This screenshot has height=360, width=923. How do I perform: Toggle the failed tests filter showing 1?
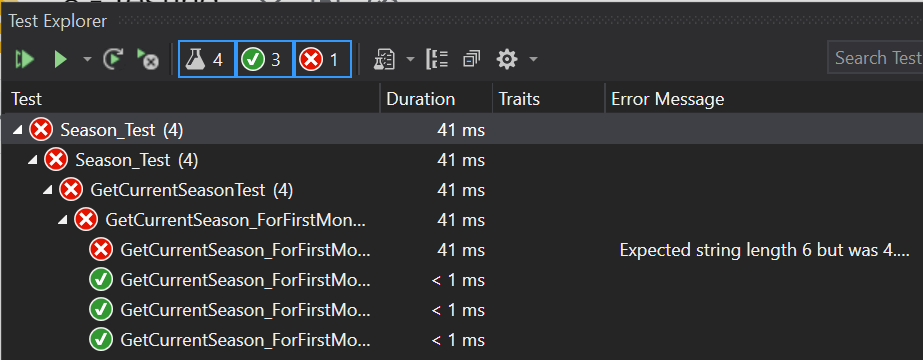pos(322,59)
